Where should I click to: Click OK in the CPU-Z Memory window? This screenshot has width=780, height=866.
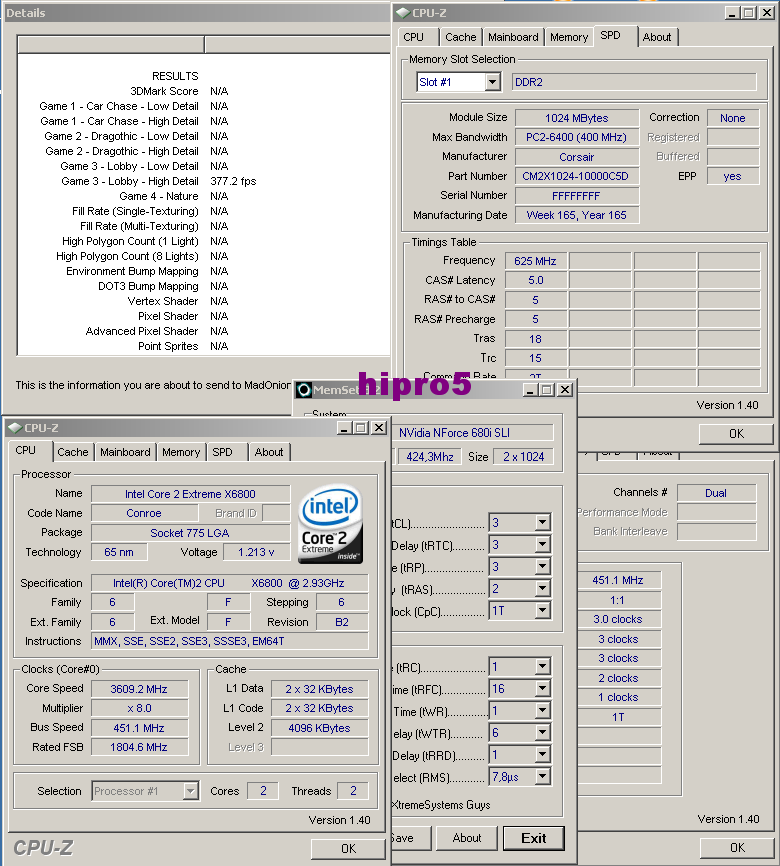click(x=737, y=847)
